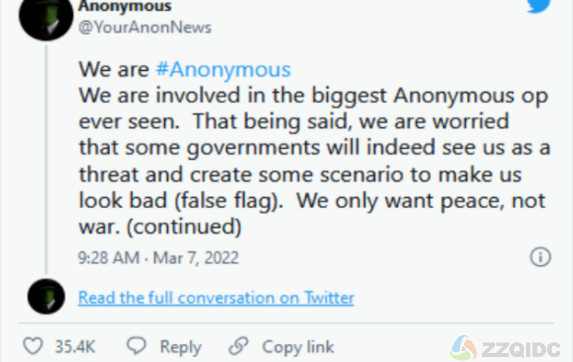This screenshot has width=573, height=362.
Task: Click the Twitter bird logo
Action: pyautogui.click(x=539, y=5)
